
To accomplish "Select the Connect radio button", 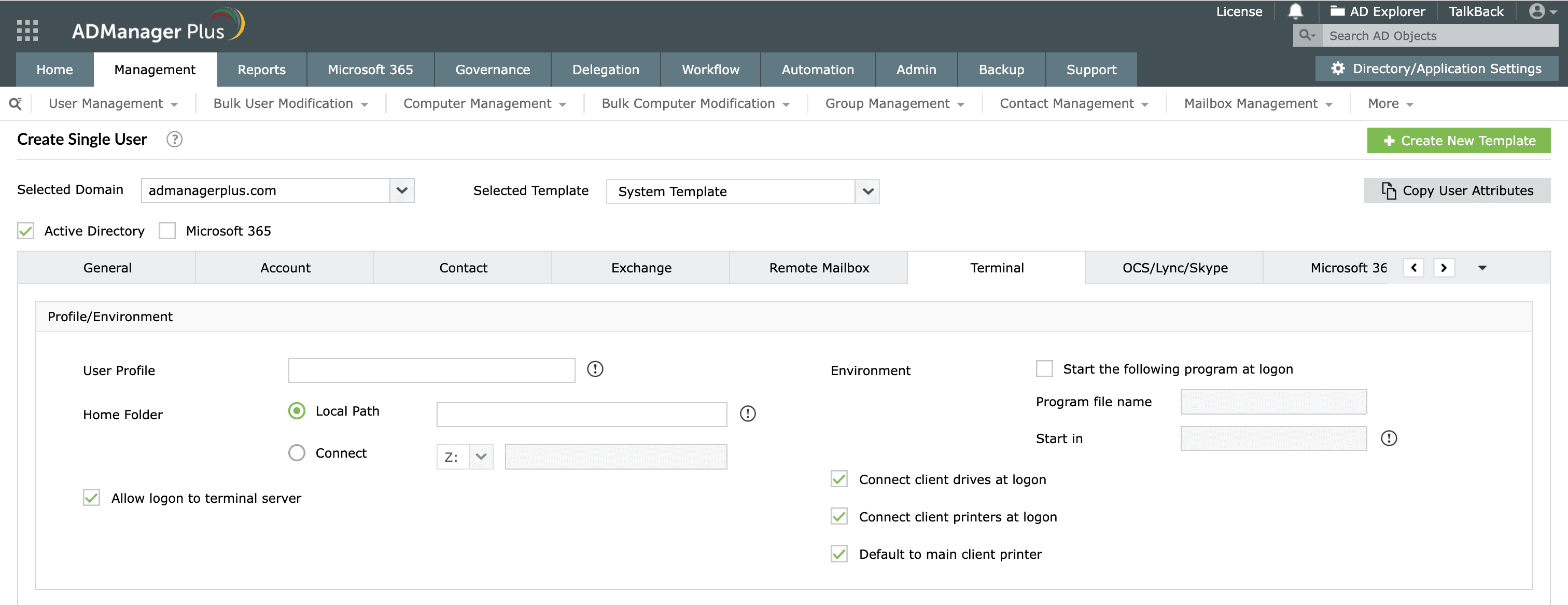I will [297, 452].
